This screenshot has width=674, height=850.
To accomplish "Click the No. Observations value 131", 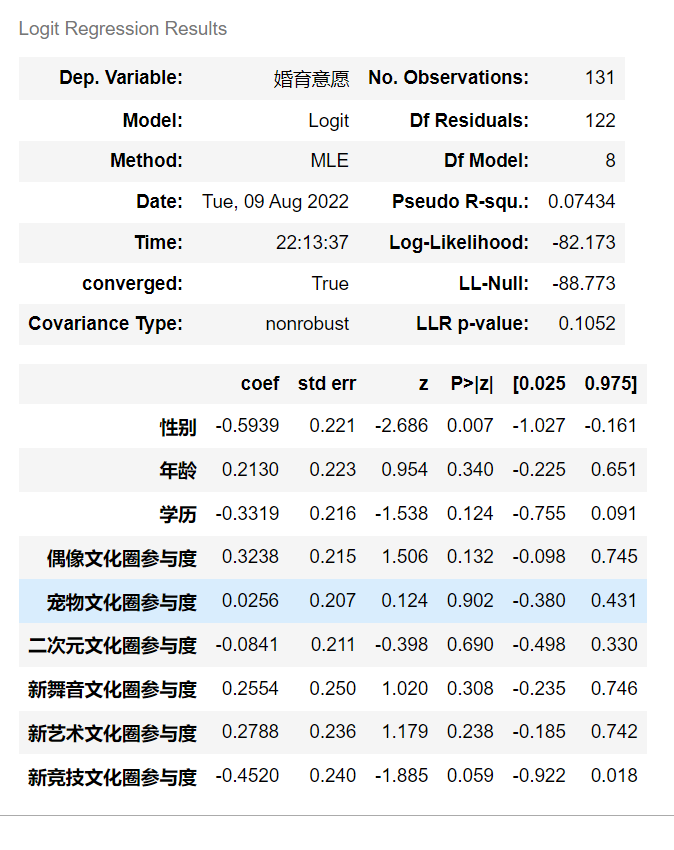I will point(600,78).
